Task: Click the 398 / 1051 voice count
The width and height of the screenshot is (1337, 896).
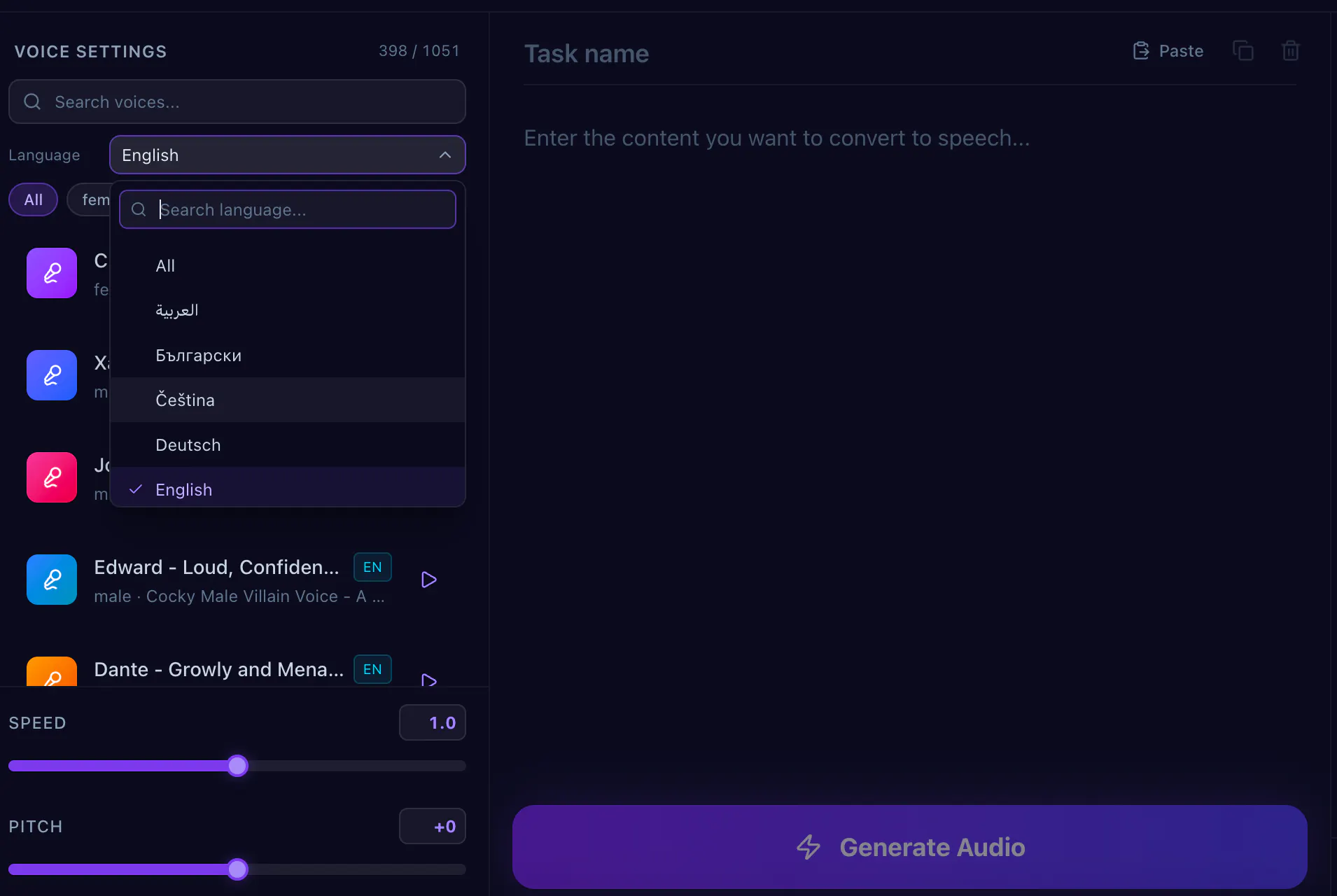Action: tap(419, 51)
